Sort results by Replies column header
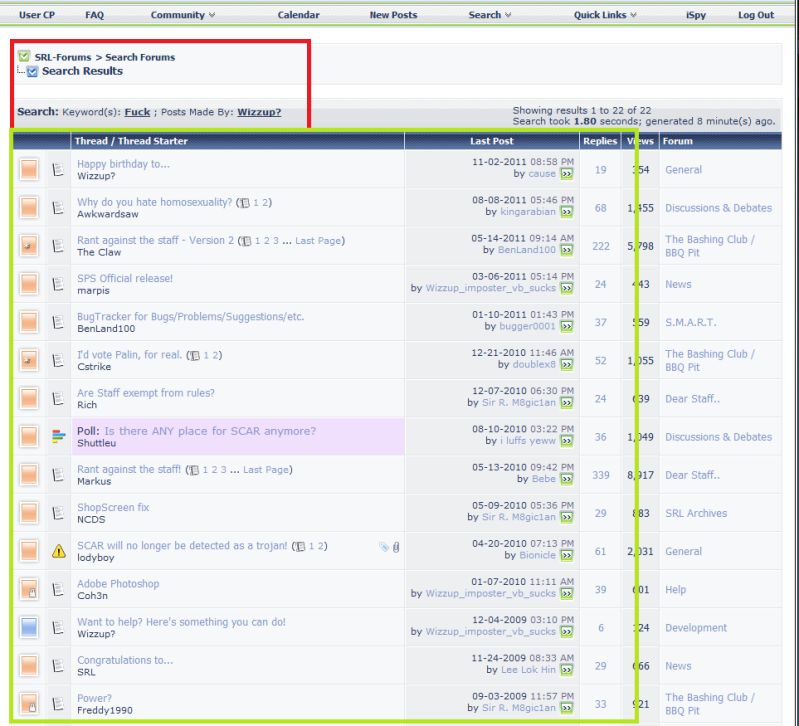The height and width of the screenshot is (726, 799). (600, 141)
